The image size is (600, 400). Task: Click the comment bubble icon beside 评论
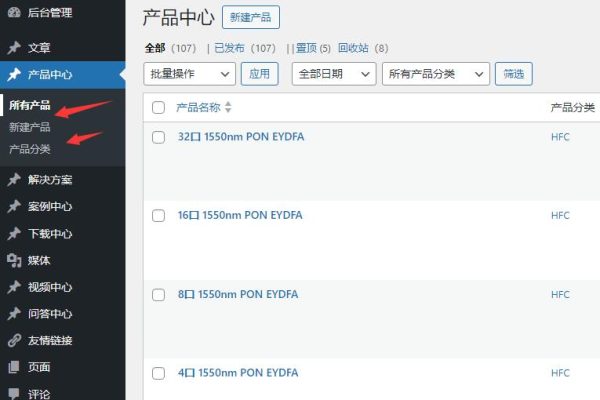point(13,394)
